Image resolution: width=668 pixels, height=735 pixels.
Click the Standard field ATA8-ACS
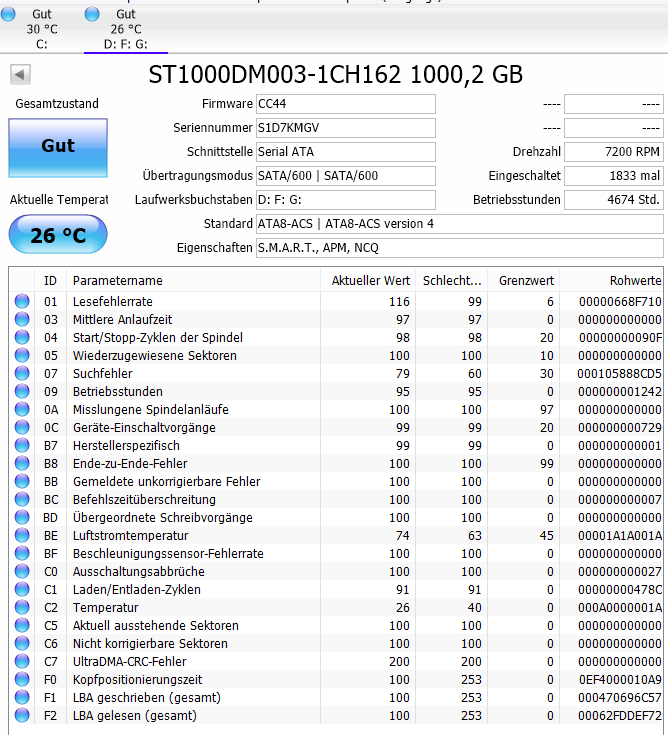pyautogui.click(x=459, y=224)
